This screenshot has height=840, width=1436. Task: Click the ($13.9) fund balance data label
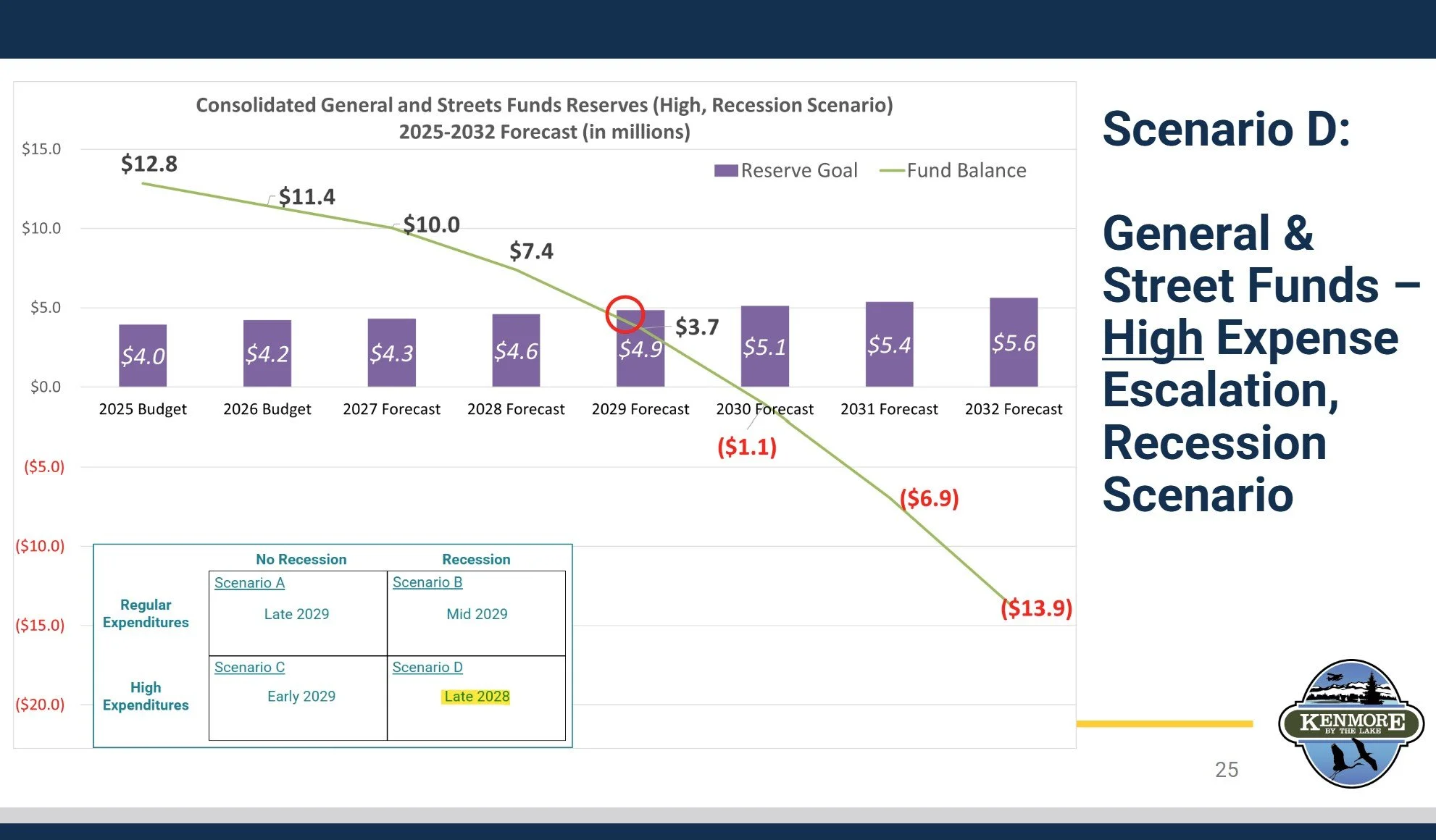(1036, 608)
